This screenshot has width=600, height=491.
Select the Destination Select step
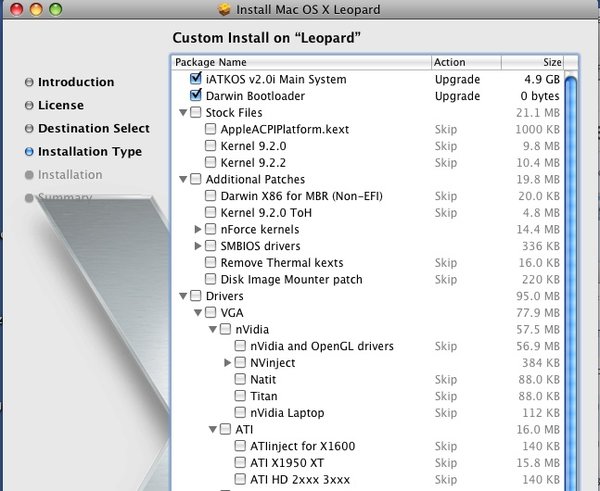(x=87, y=128)
